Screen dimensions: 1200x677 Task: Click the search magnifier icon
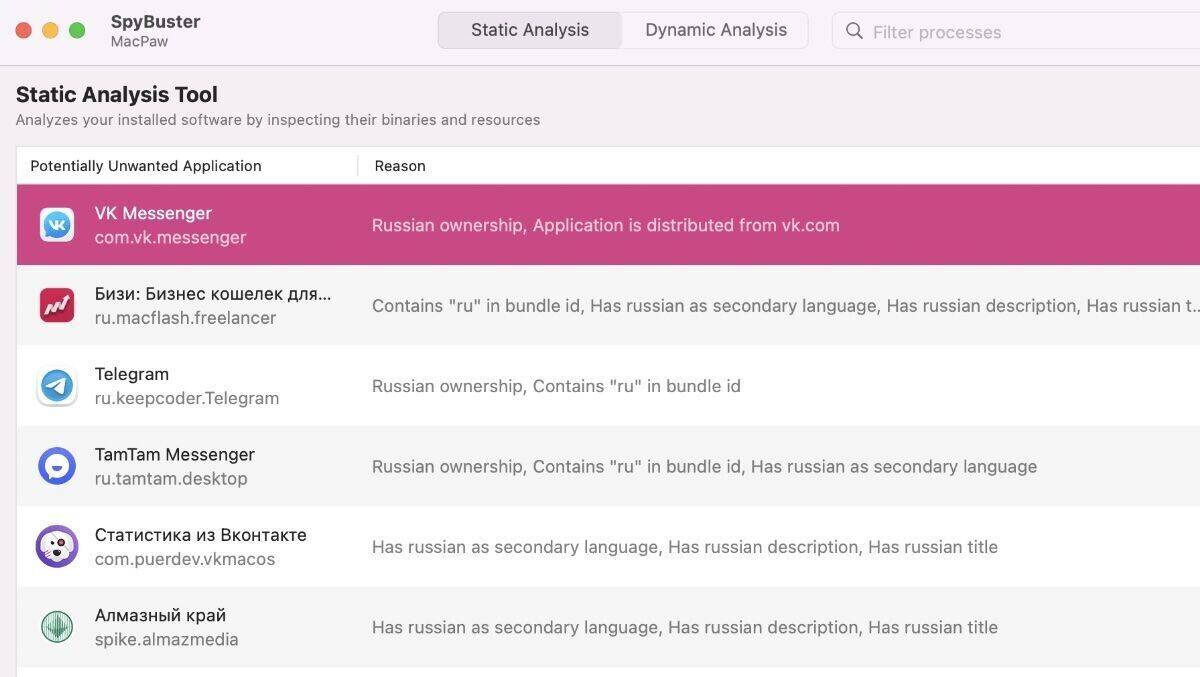pos(854,31)
